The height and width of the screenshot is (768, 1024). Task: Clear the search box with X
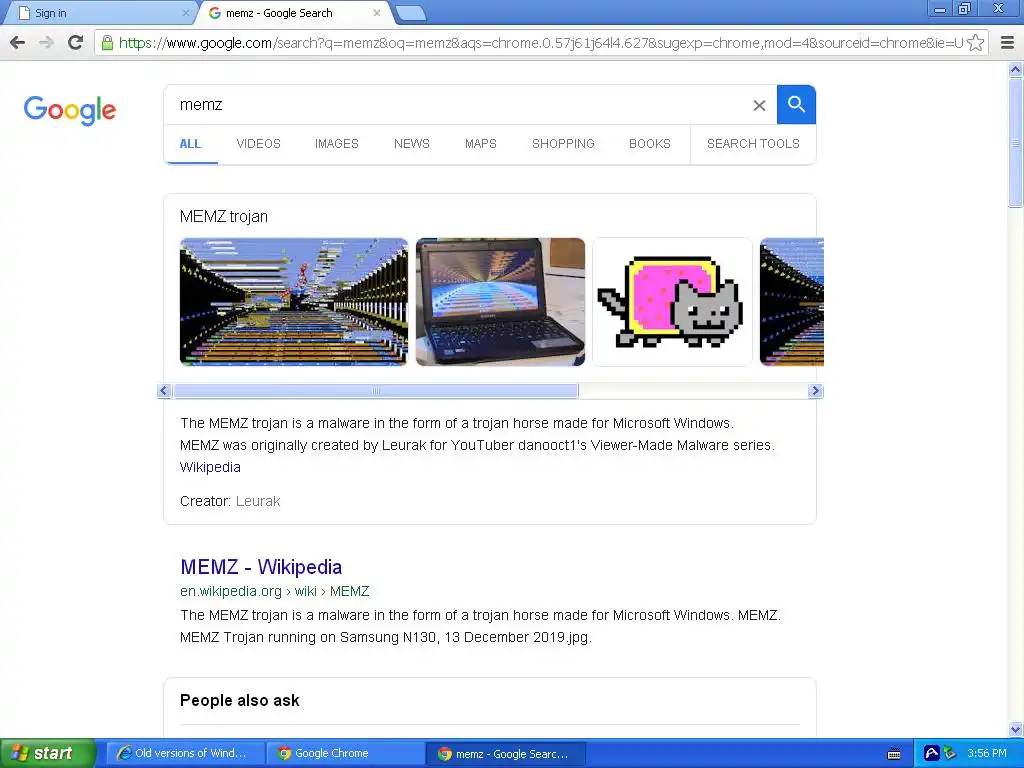[759, 105]
